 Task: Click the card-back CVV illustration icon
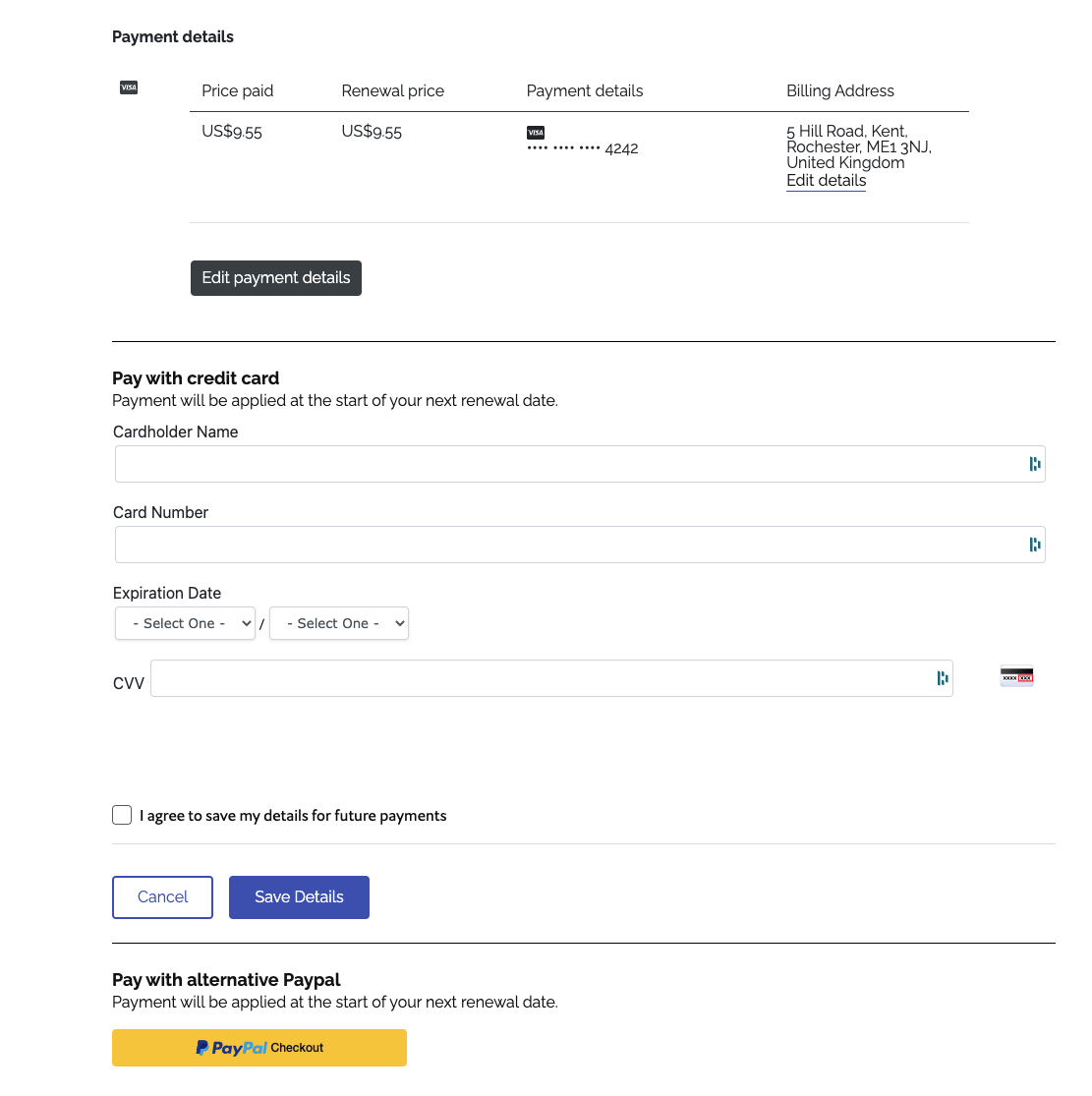(x=1016, y=676)
